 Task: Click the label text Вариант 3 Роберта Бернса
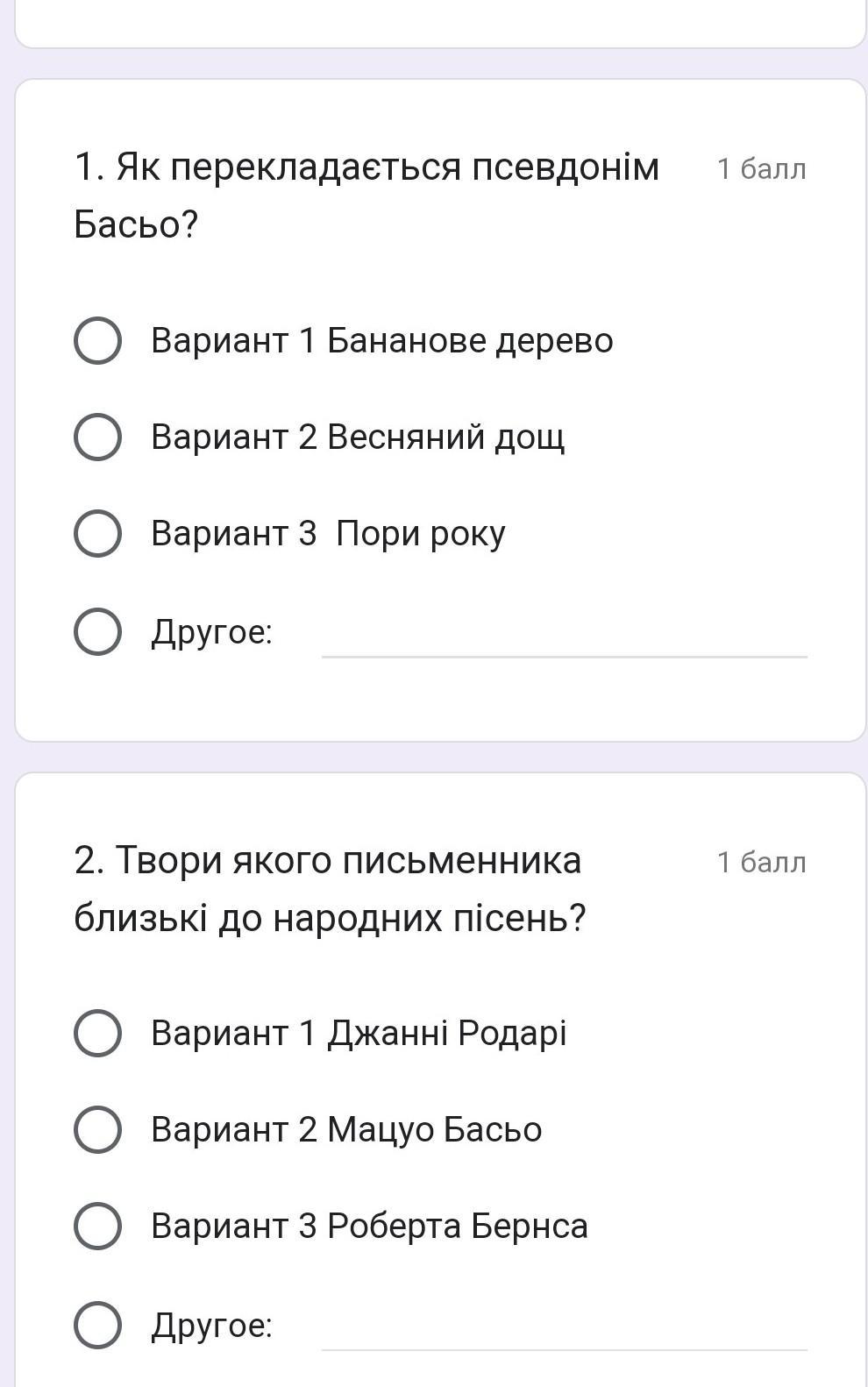pos(369,1226)
